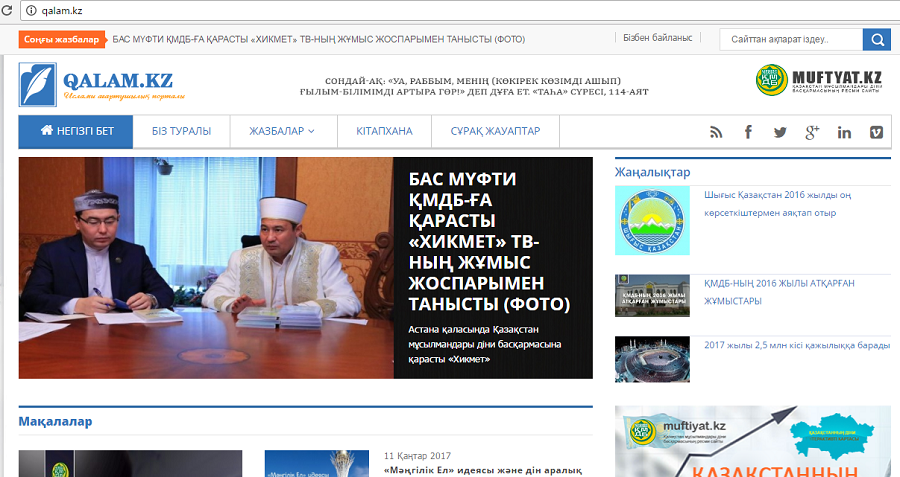
Task: Open the 2017 жылы қажылыққа news link
Action: tap(797, 346)
